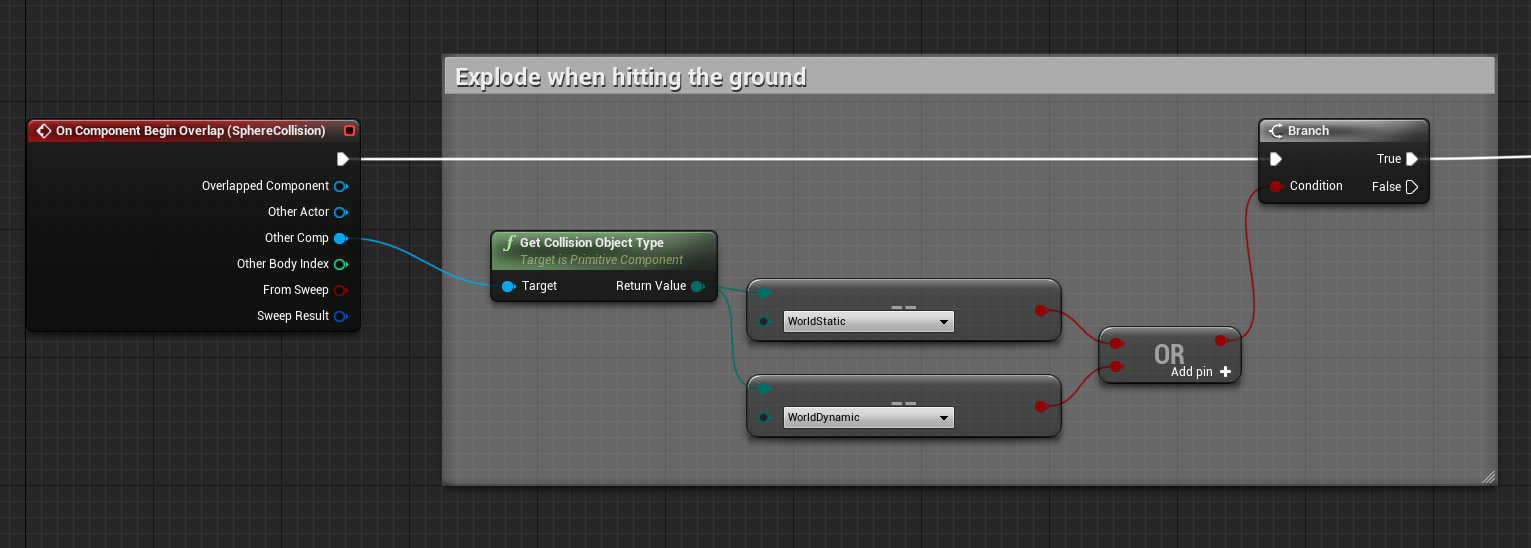The width and height of the screenshot is (1531, 548).
Task: Click the Branch False output pin
Action: tap(1412, 187)
